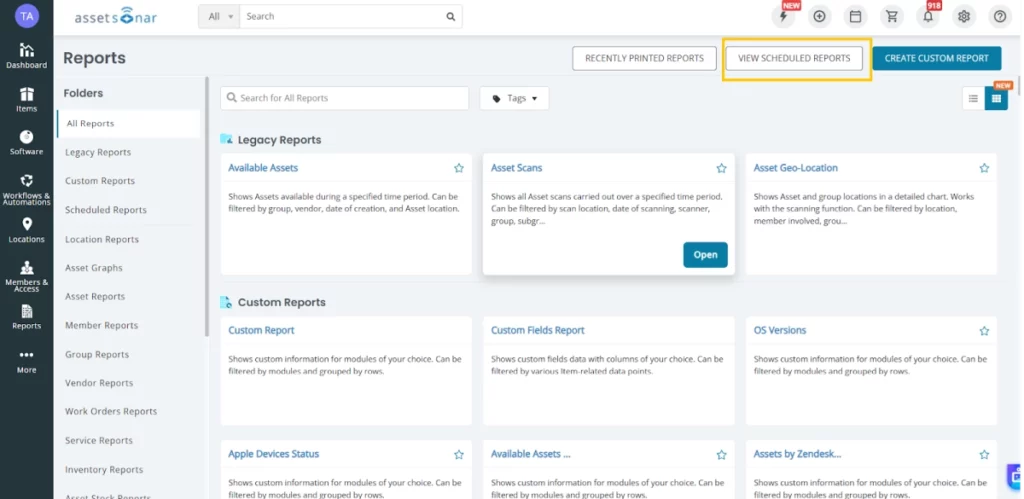The image size is (1024, 499).
Task: Select Asset Graphs folder
Action: click(x=94, y=268)
